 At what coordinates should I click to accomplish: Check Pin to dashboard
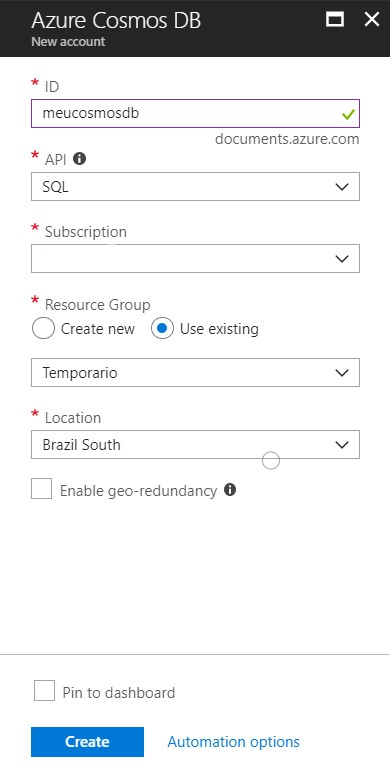(44, 691)
